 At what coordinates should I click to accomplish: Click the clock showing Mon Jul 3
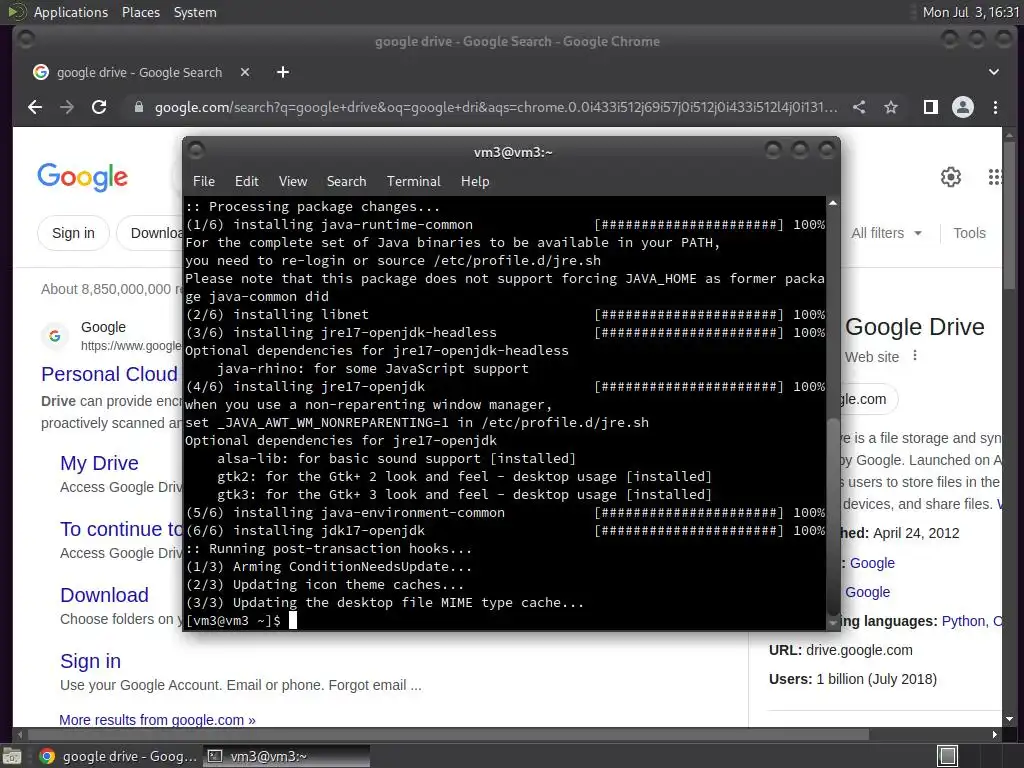970,12
